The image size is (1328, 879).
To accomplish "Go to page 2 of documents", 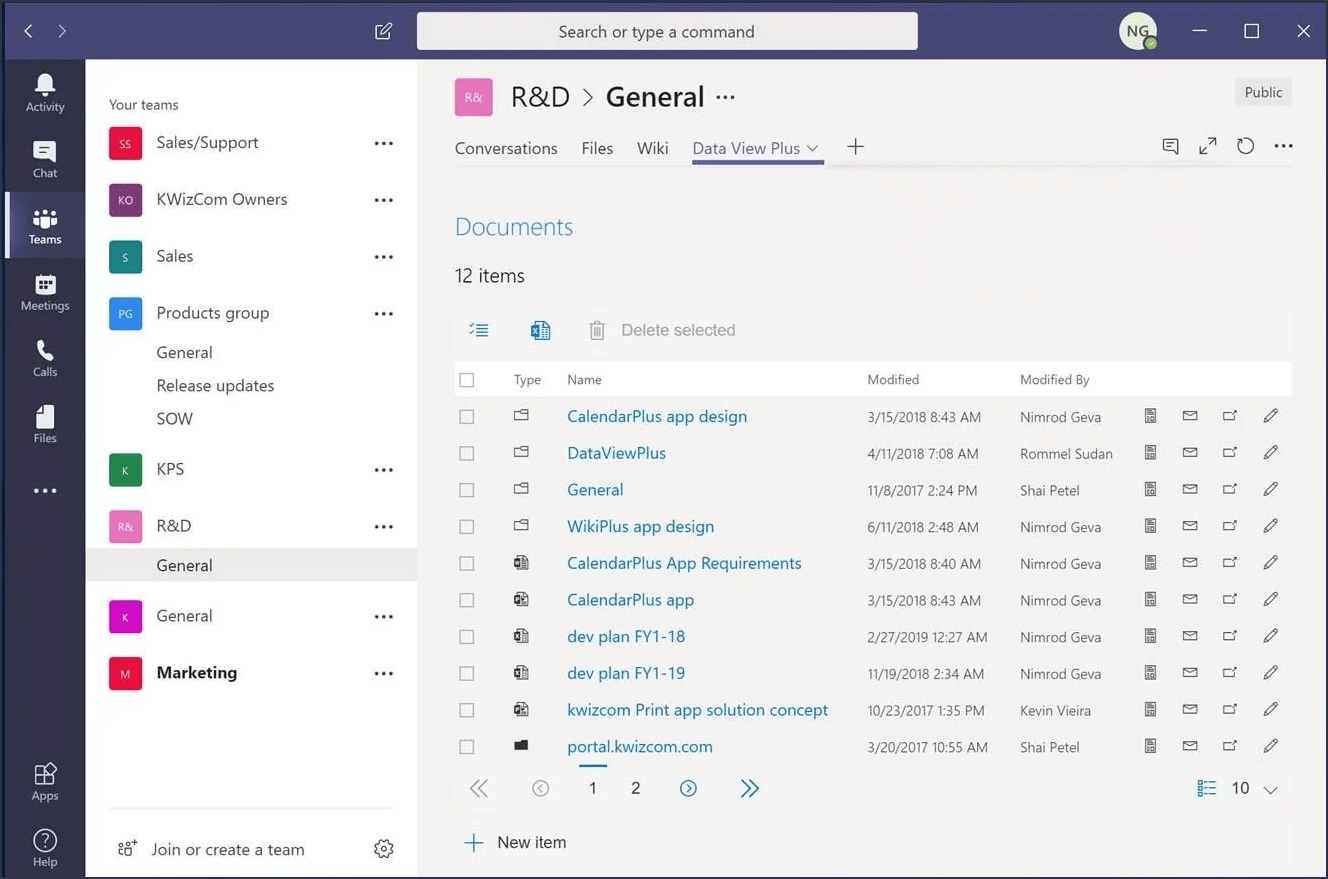I will tap(635, 788).
